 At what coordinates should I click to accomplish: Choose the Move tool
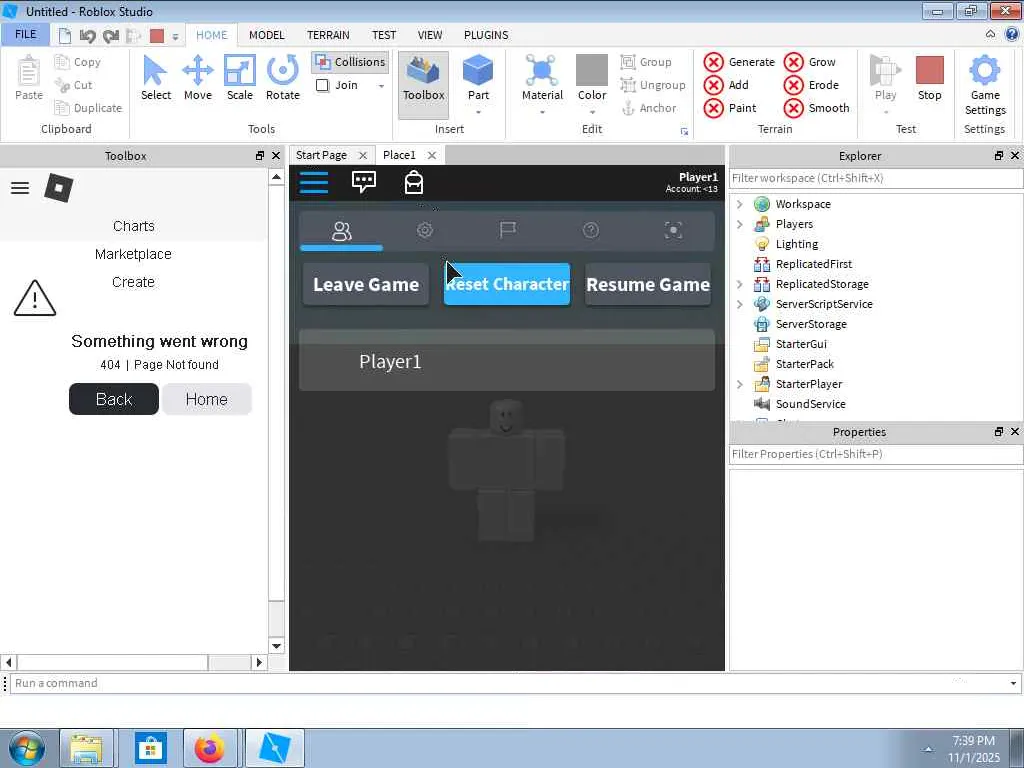click(197, 78)
